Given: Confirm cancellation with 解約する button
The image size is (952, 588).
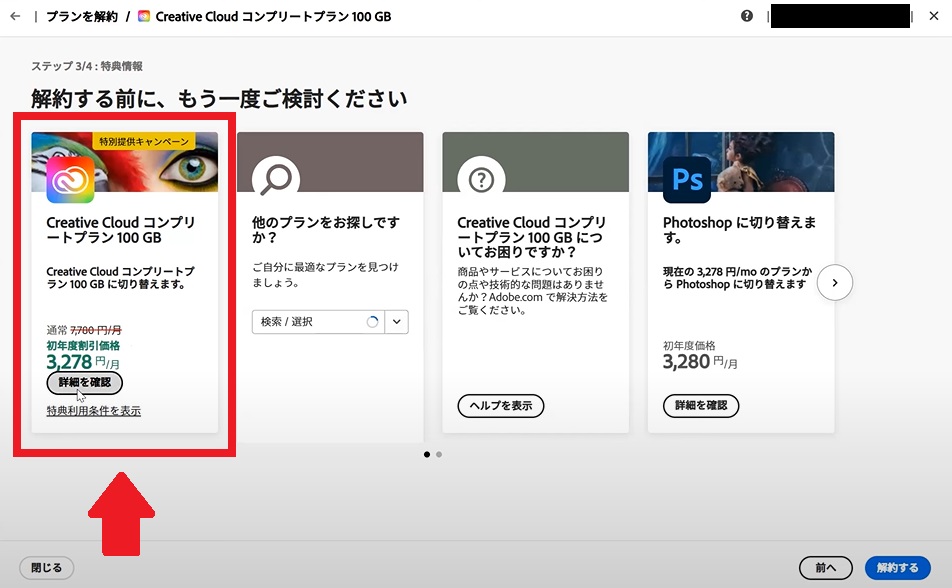Looking at the screenshot, I should tap(897, 568).
